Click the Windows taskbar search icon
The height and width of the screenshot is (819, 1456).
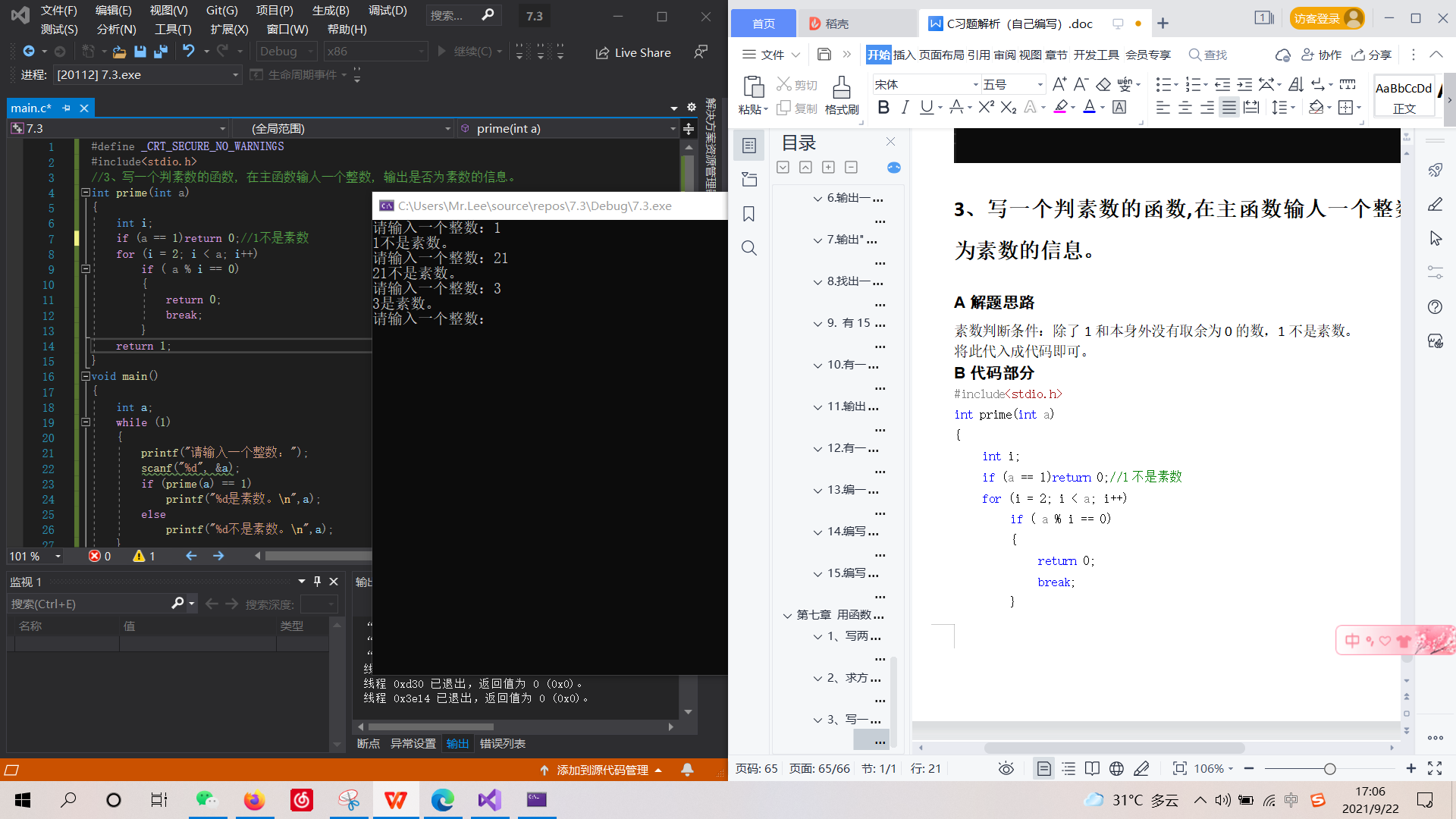(68, 800)
